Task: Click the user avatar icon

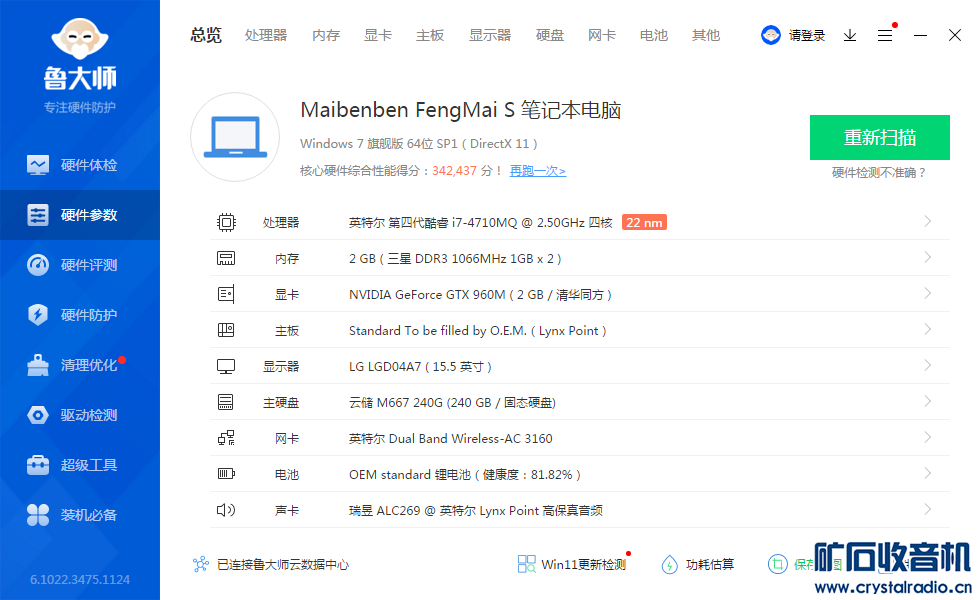Action: coord(771,35)
